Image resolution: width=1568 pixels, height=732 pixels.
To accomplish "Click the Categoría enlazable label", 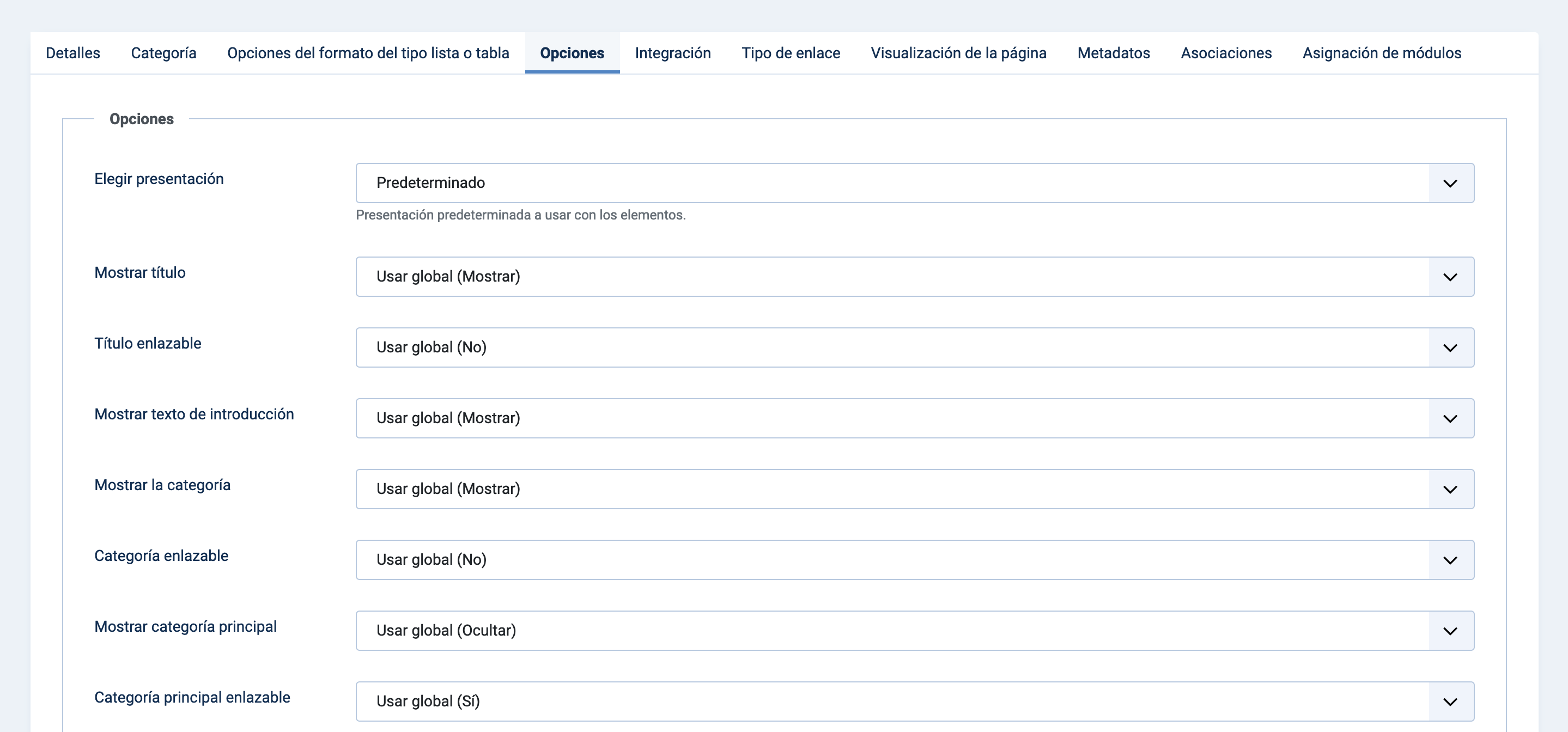I will [161, 556].
